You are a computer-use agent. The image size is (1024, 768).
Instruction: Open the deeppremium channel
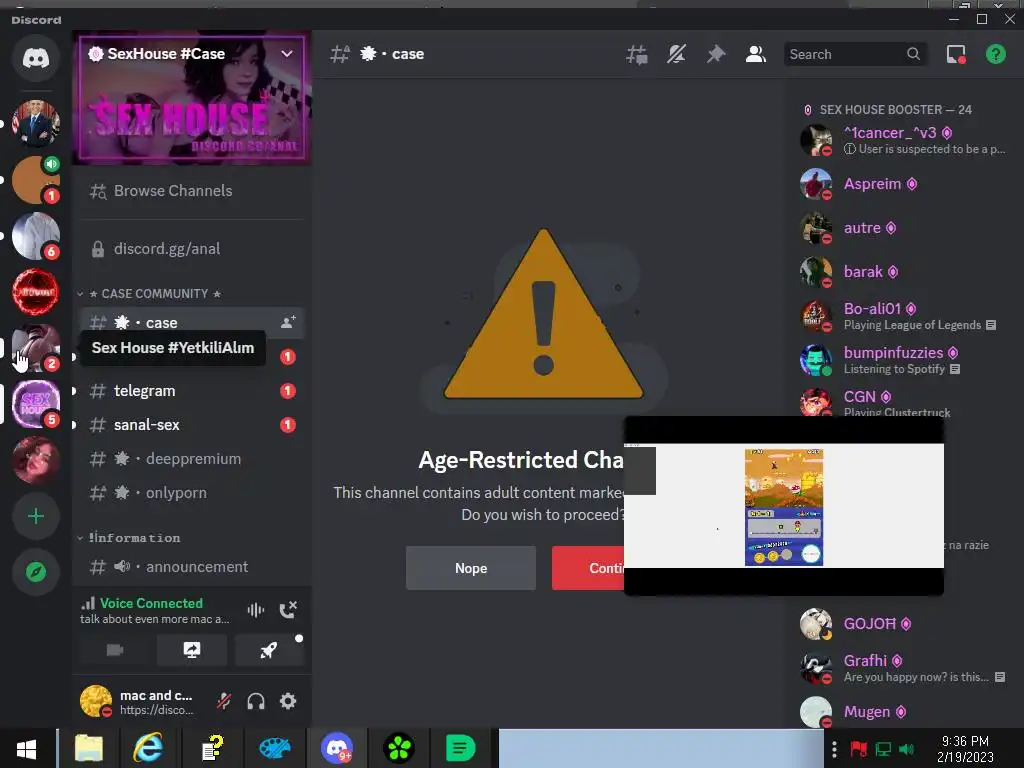(191, 458)
